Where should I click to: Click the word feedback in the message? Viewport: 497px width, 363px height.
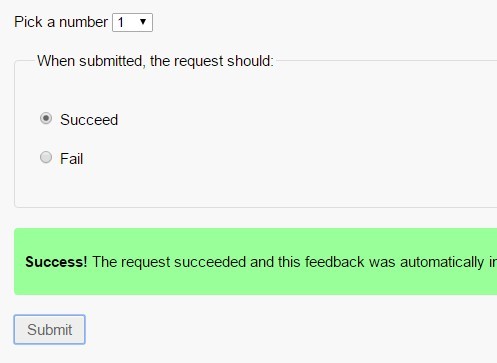pyautogui.click(x=334, y=262)
